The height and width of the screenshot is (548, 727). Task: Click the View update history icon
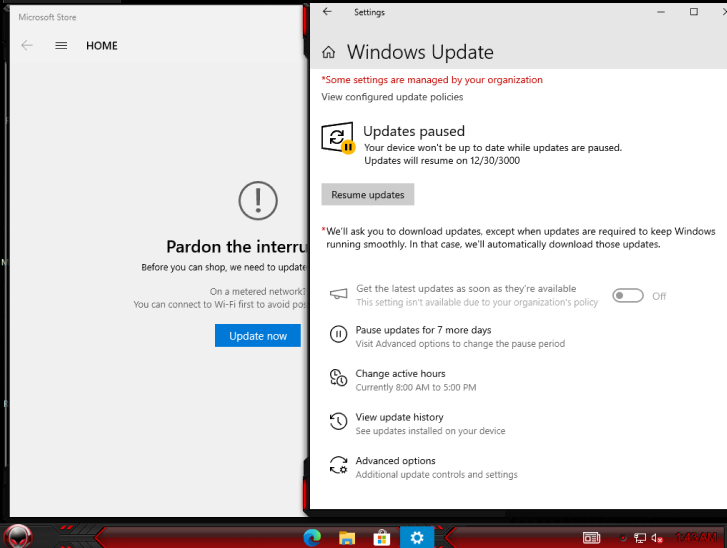(x=338, y=421)
